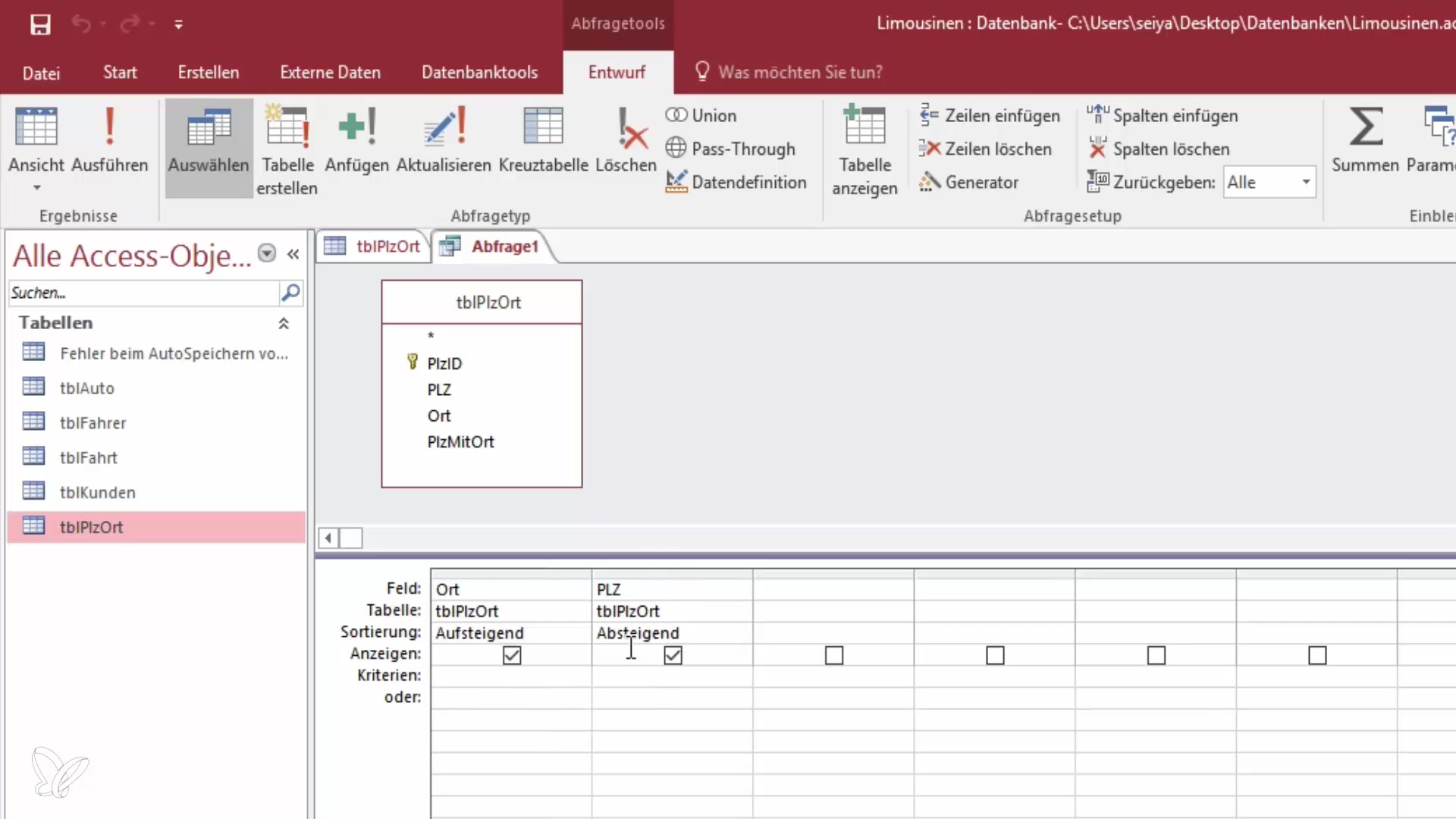
Task: Save using the floppy disk icon
Action: tap(40, 24)
